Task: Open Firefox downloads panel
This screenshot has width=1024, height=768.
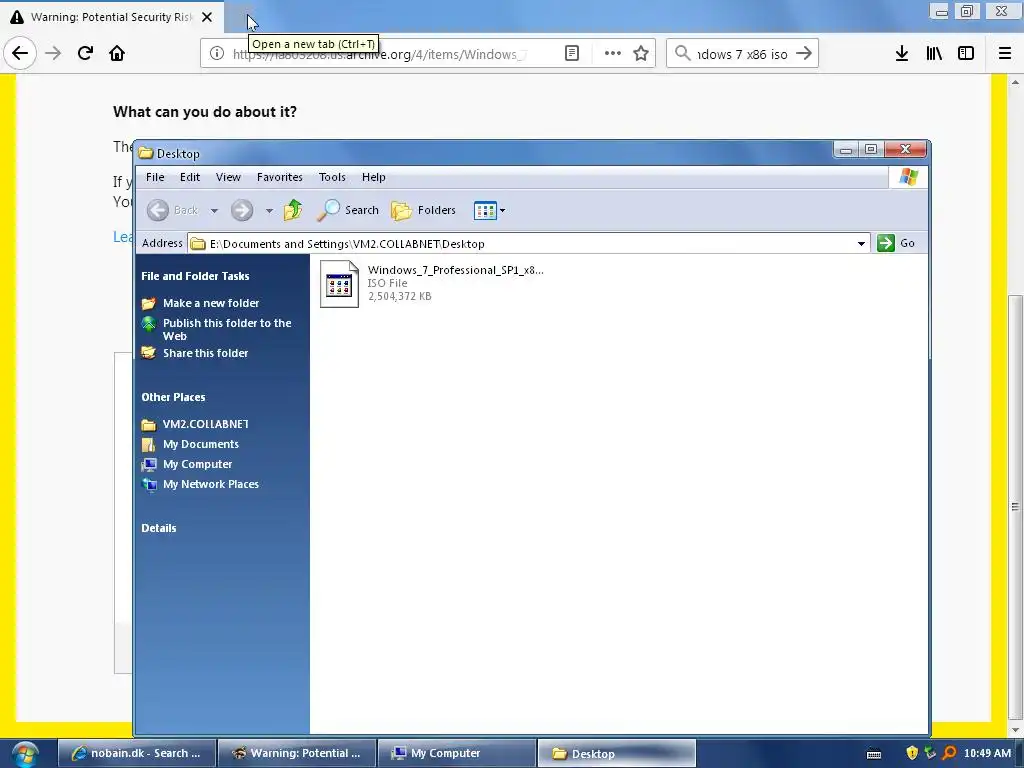Action: point(902,54)
